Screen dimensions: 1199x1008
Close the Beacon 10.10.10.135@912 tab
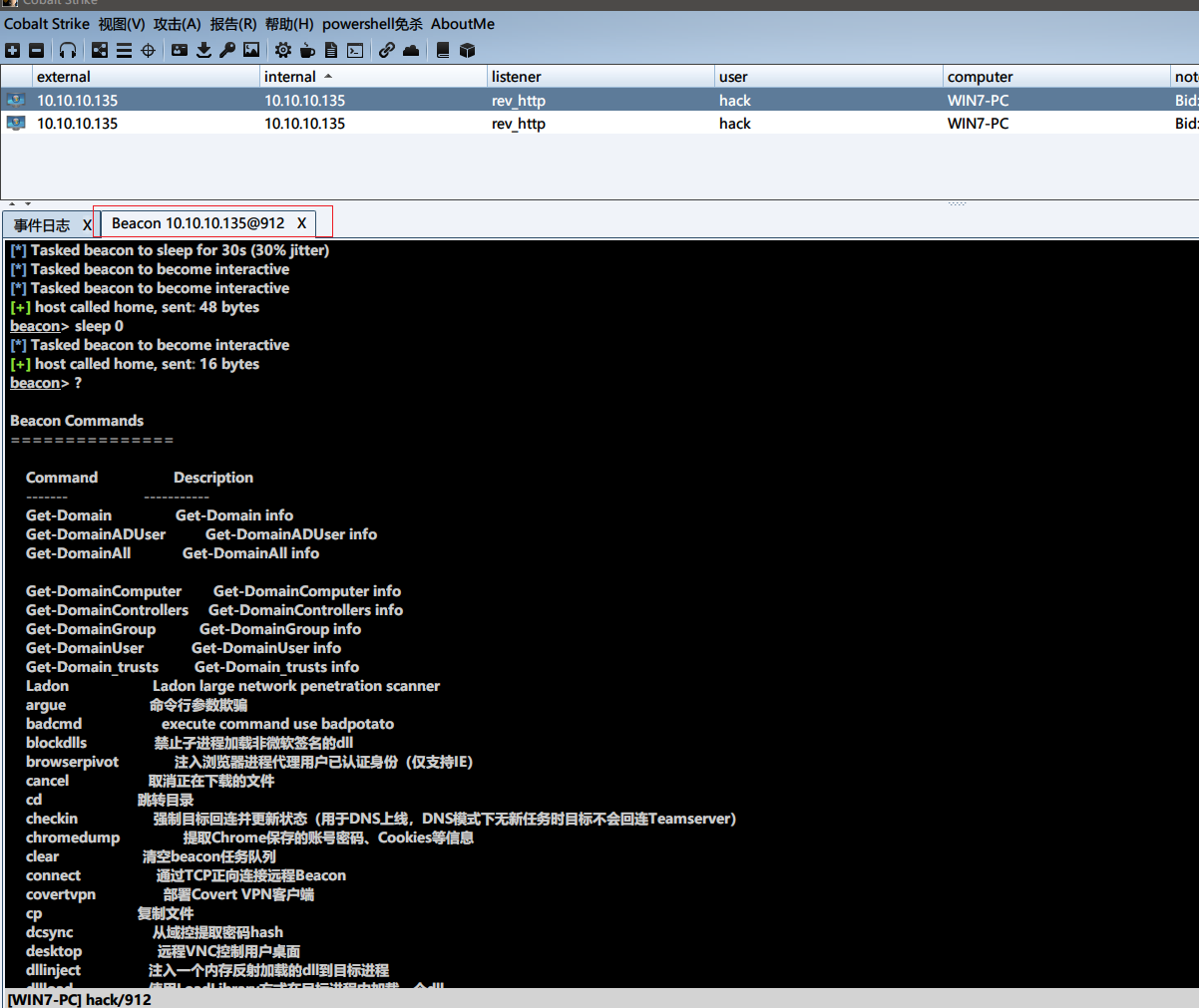[x=301, y=223]
